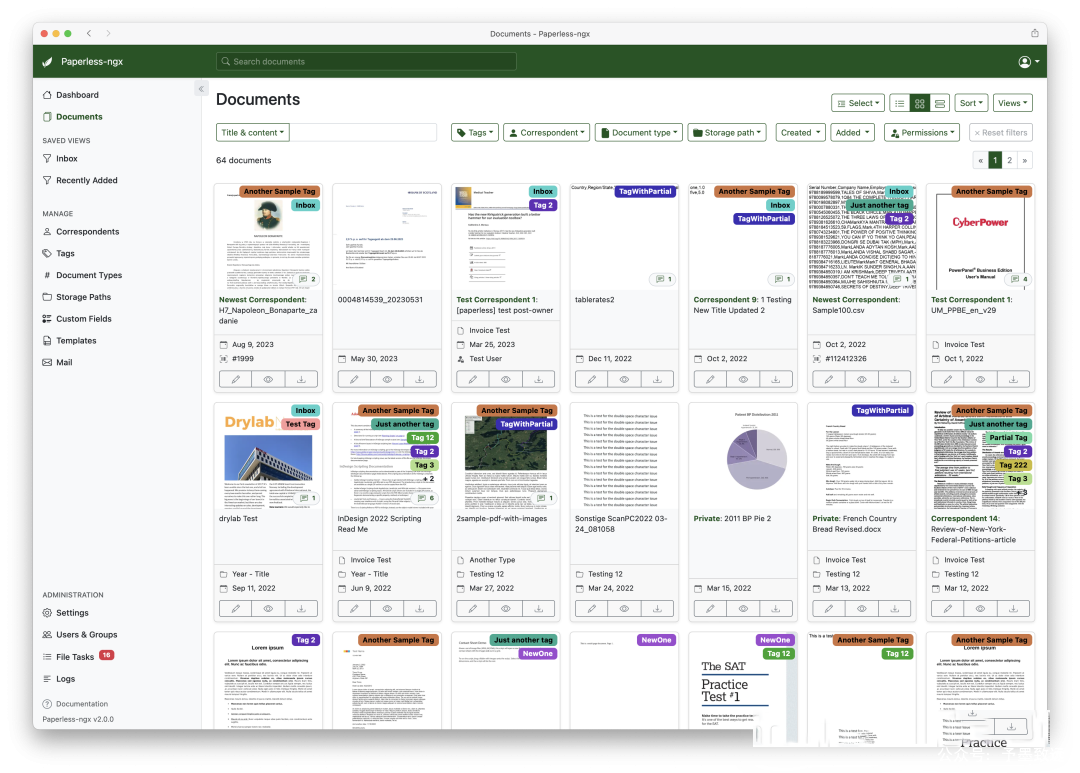Switch to list table view
The image size is (1080, 773).
pos(900,103)
